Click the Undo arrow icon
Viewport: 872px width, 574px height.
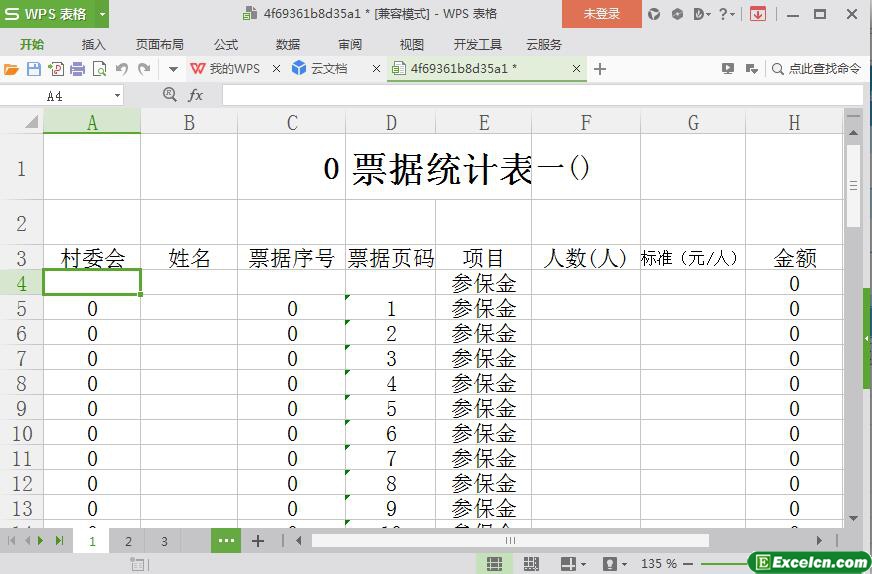(122, 69)
